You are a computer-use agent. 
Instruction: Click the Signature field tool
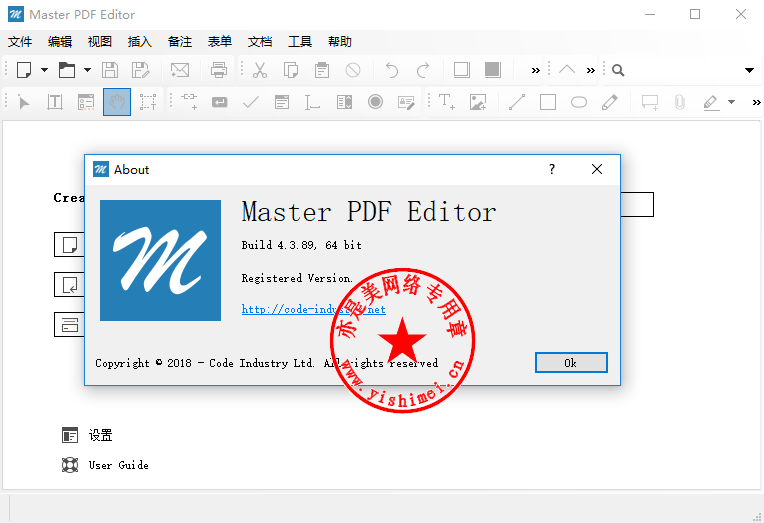pos(406,102)
